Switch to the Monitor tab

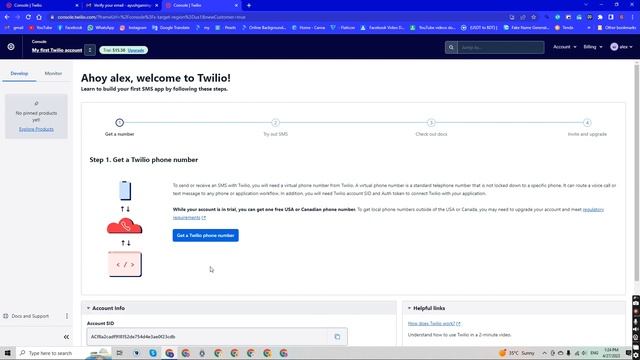pos(53,73)
